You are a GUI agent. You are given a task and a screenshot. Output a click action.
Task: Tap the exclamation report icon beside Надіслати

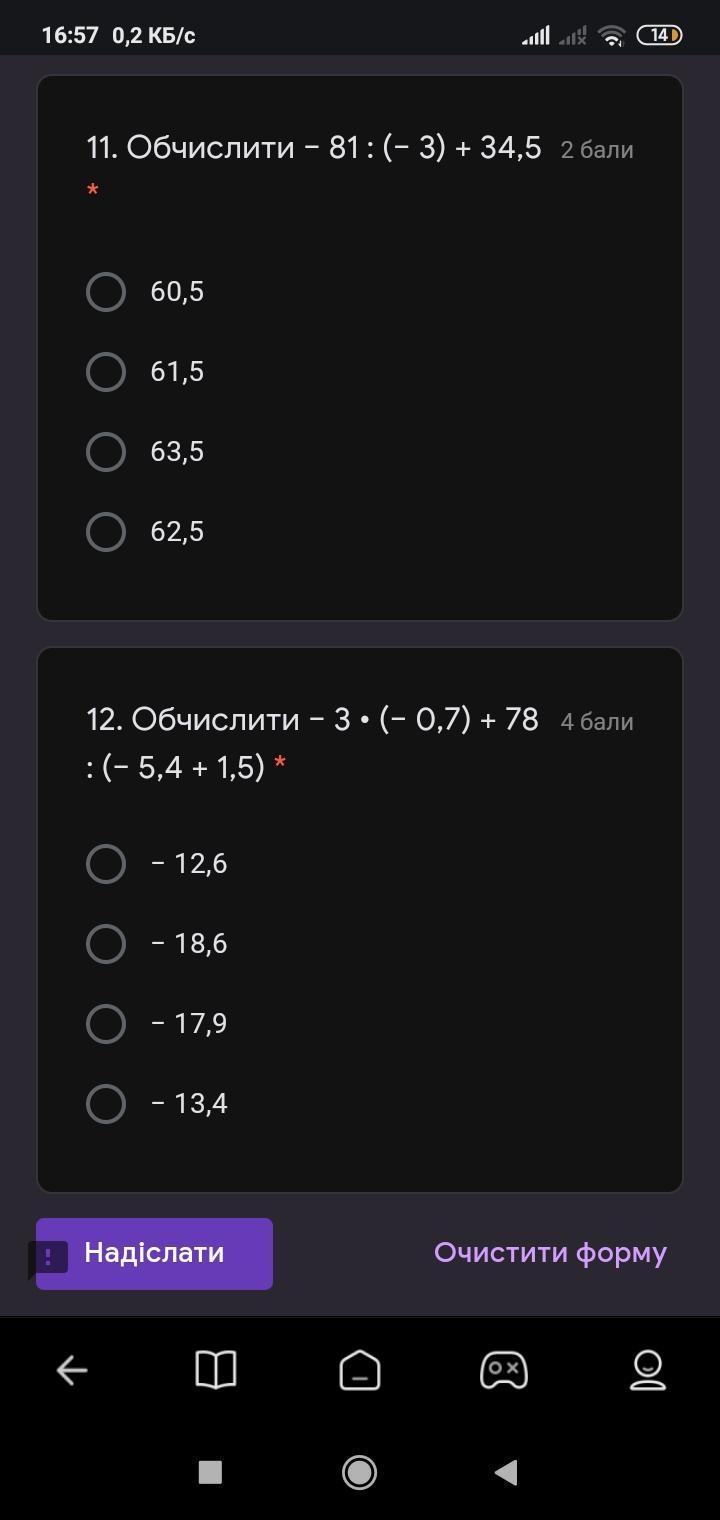48,1258
